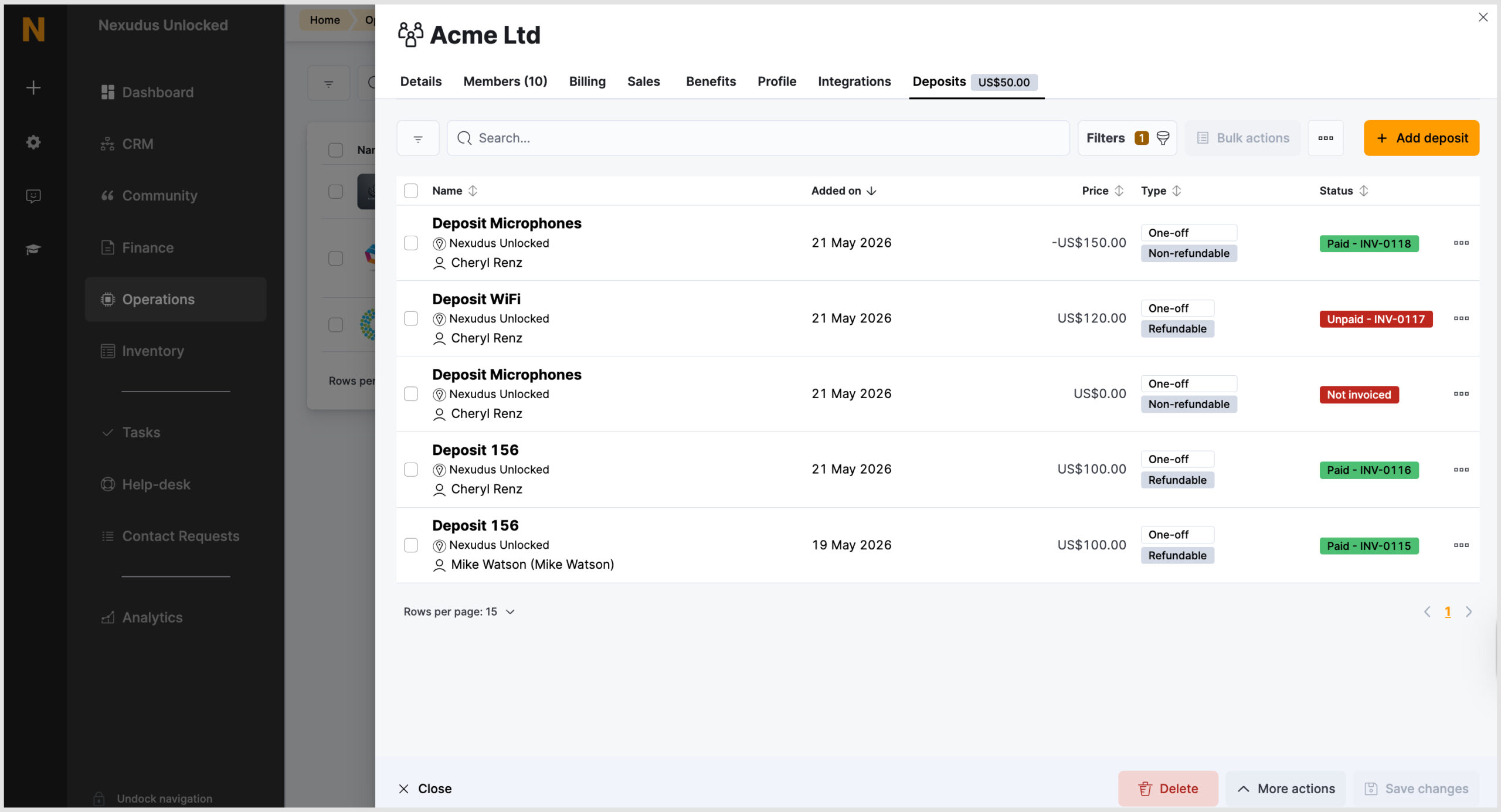Open row menu for Paid - INV-0118 deposit

(x=1461, y=243)
